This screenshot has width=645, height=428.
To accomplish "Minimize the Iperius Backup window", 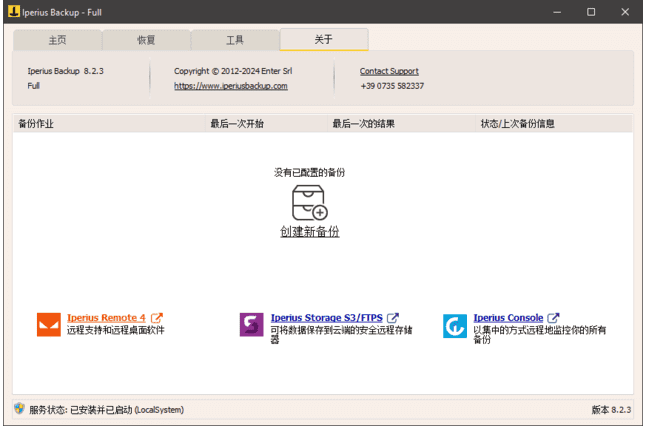I will point(557,12).
